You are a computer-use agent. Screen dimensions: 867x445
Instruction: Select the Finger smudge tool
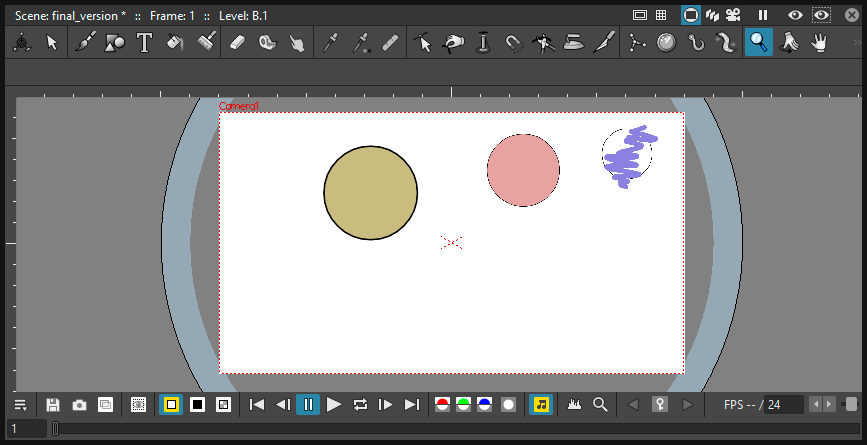click(x=297, y=43)
